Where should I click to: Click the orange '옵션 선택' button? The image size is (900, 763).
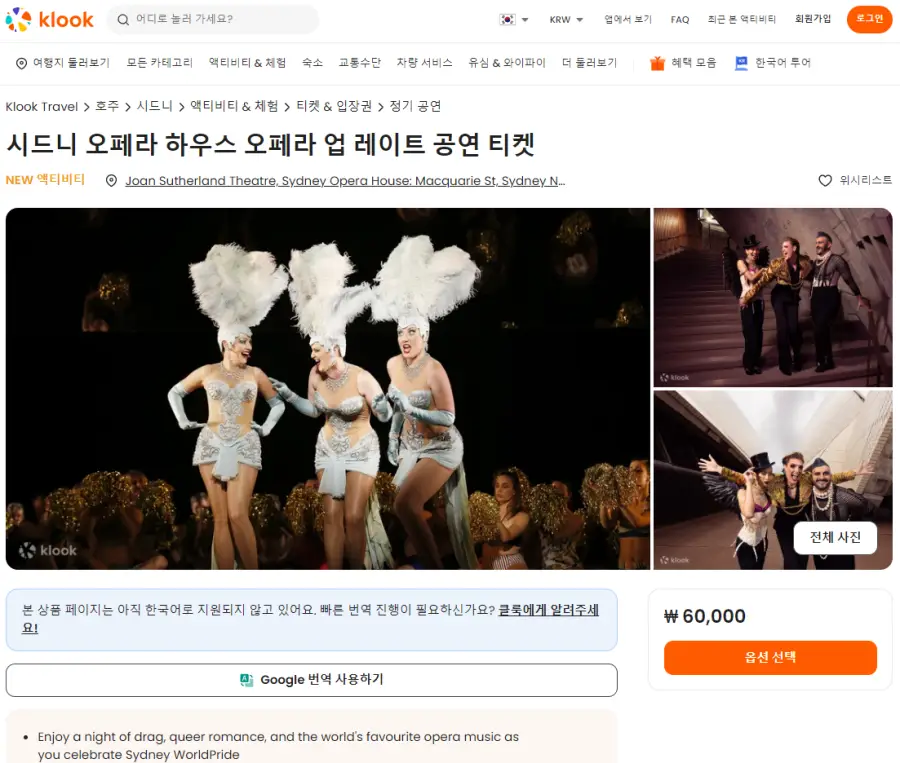tap(770, 657)
